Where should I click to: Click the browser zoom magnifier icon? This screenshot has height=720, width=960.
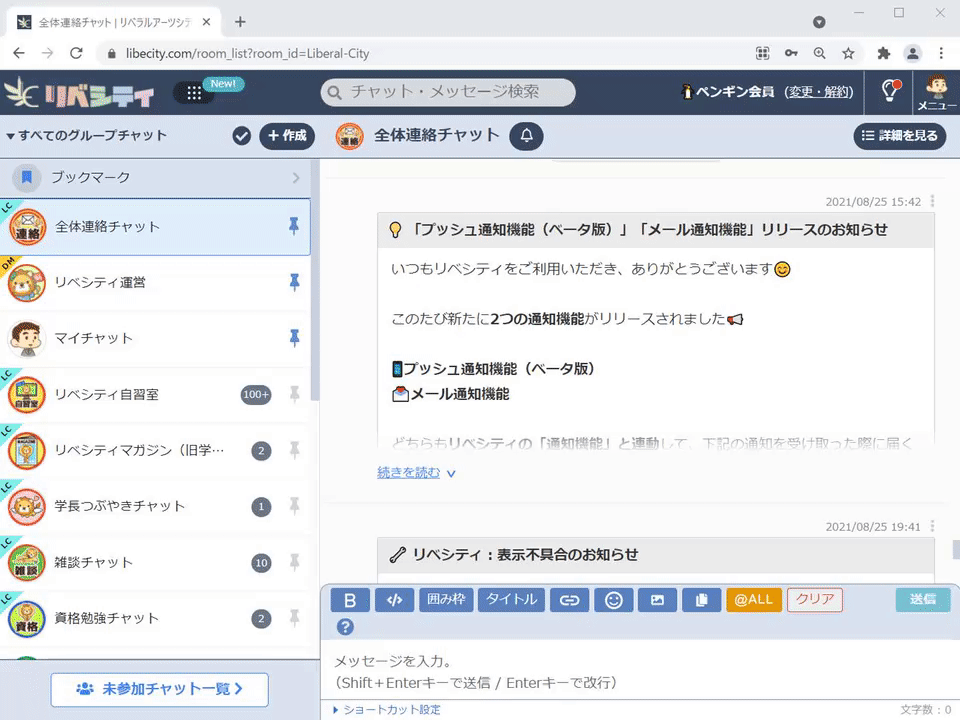point(819,53)
